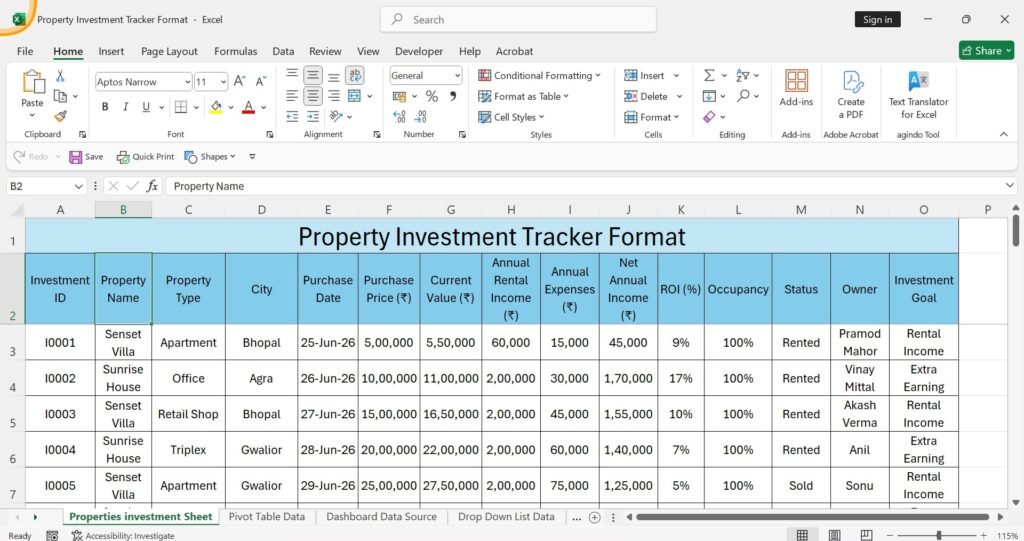Click the Insert Function fx icon
1024x541 pixels.
[152, 186]
